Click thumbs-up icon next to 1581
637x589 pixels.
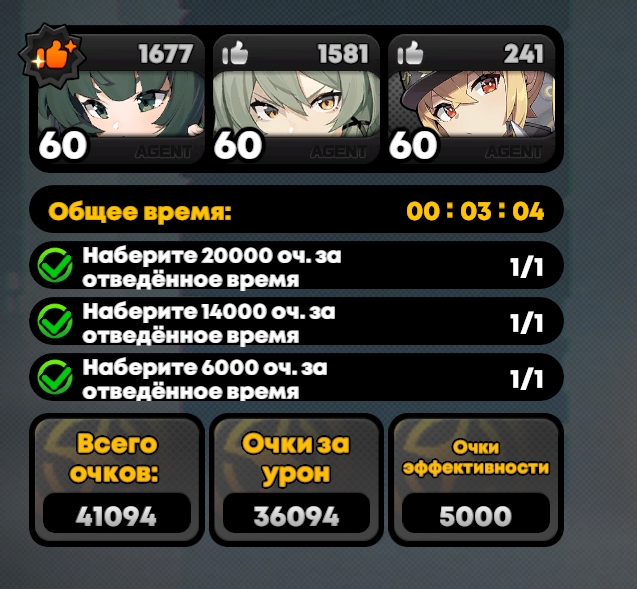(235, 53)
